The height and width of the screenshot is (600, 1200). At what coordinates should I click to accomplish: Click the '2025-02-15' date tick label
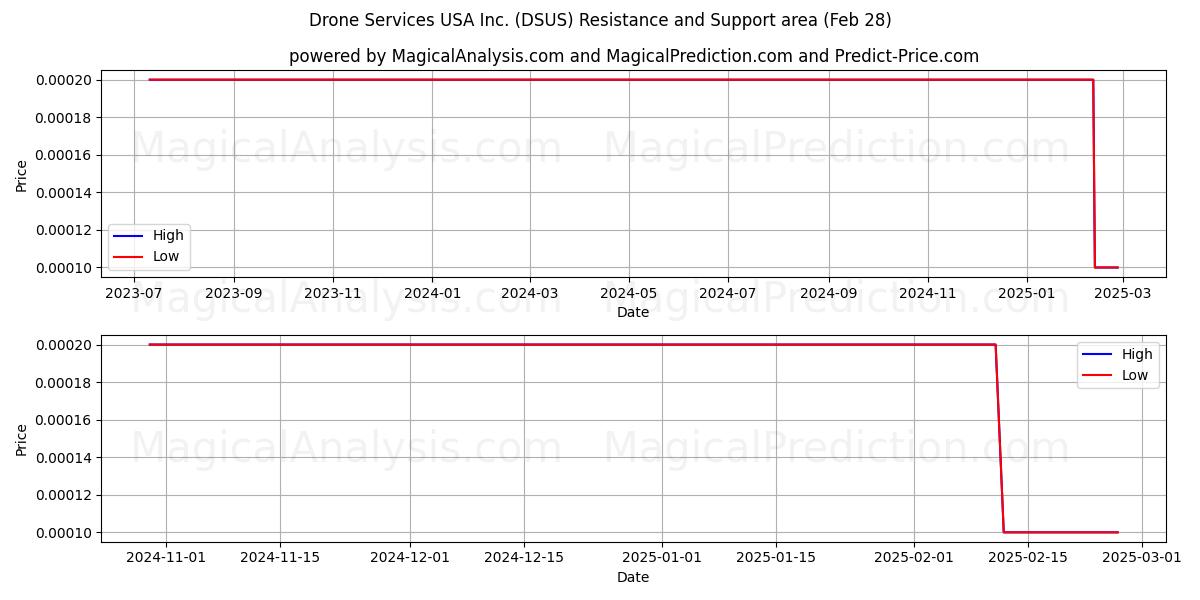click(1028, 559)
